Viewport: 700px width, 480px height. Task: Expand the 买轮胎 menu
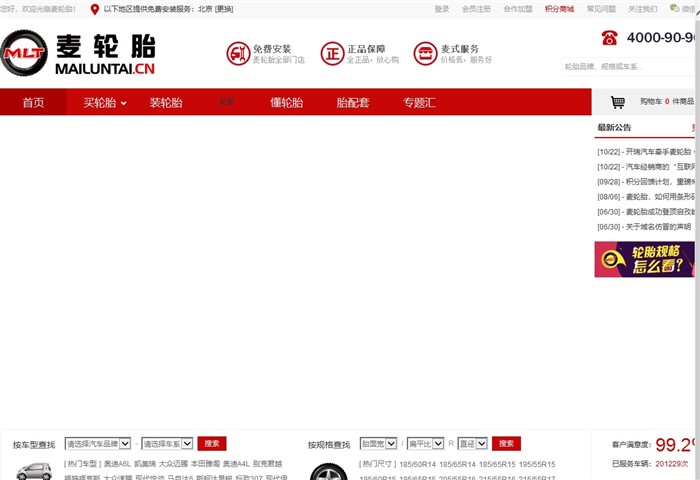pyautogui.click(x=104, y=103)
